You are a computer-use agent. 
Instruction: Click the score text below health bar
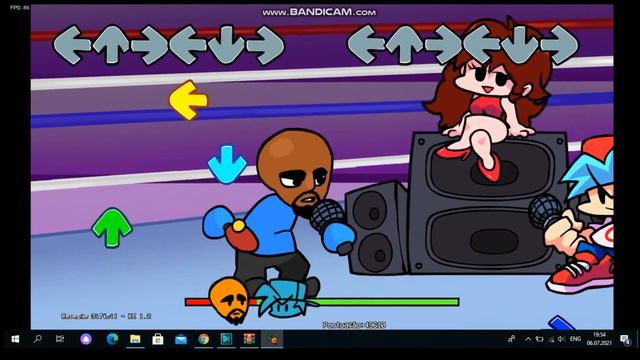354,325
